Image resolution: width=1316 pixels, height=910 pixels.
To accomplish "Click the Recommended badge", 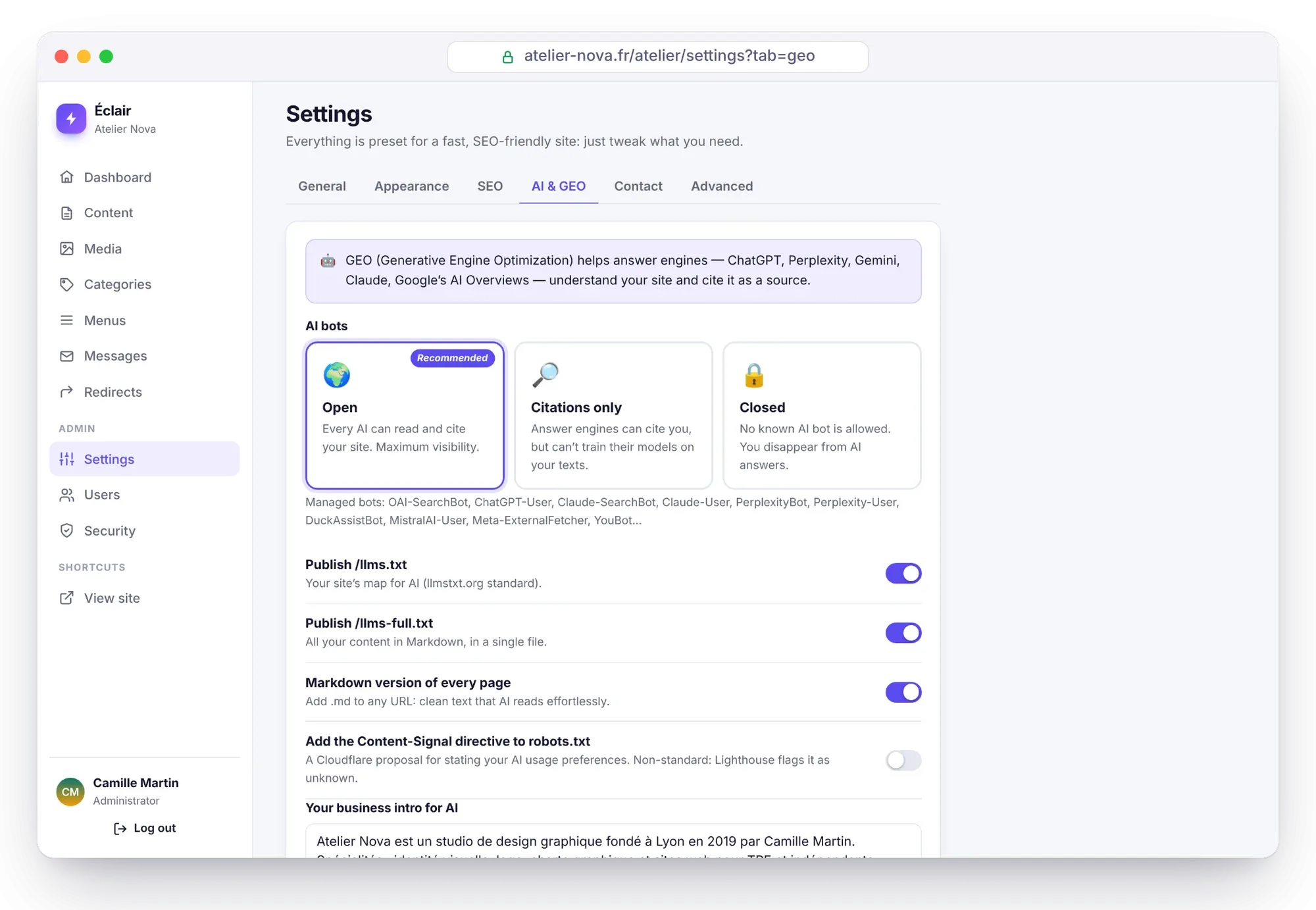I will coord(452,358).
